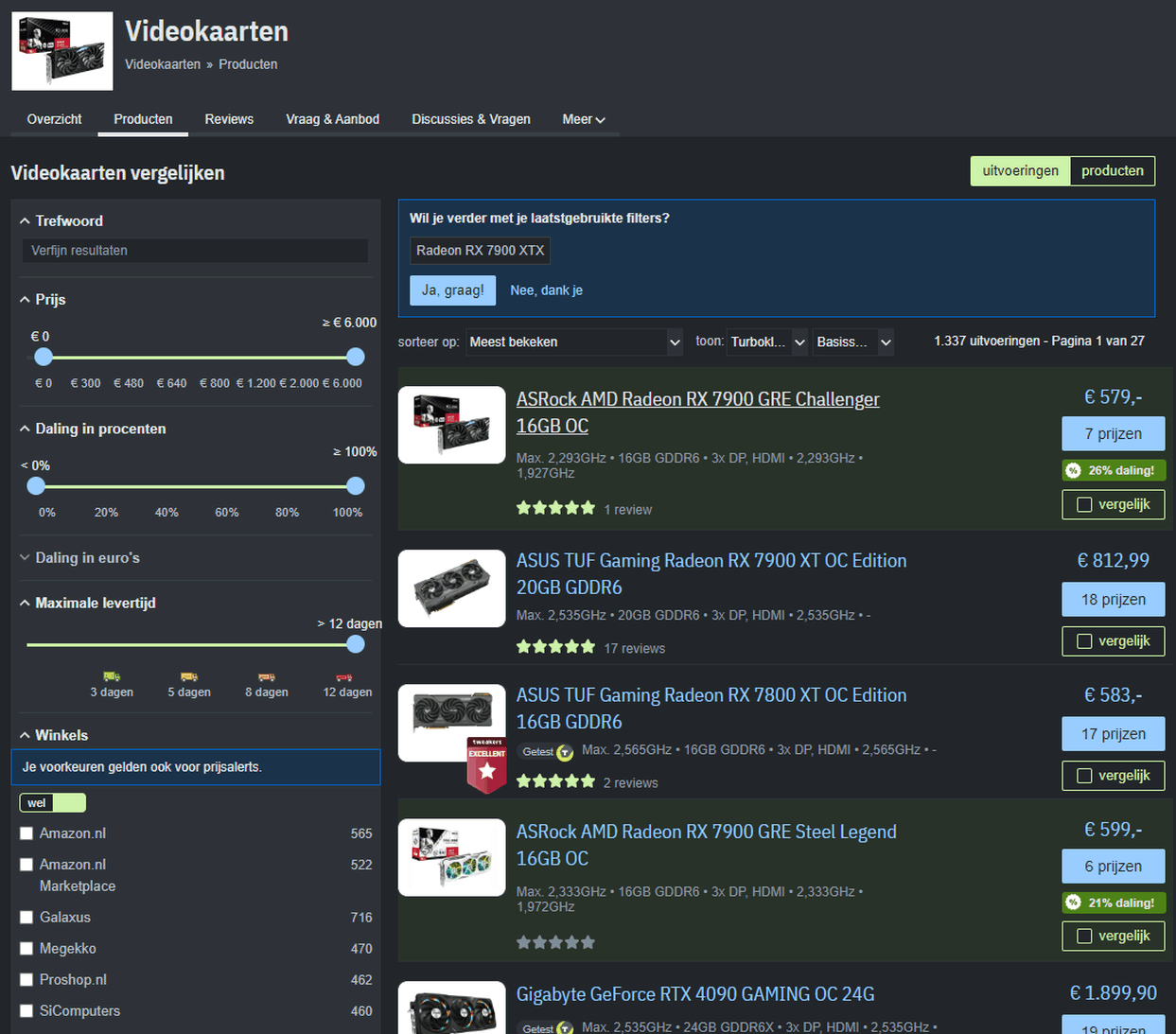Open the Turbokl... display dropdown

(x=767, y=342)
